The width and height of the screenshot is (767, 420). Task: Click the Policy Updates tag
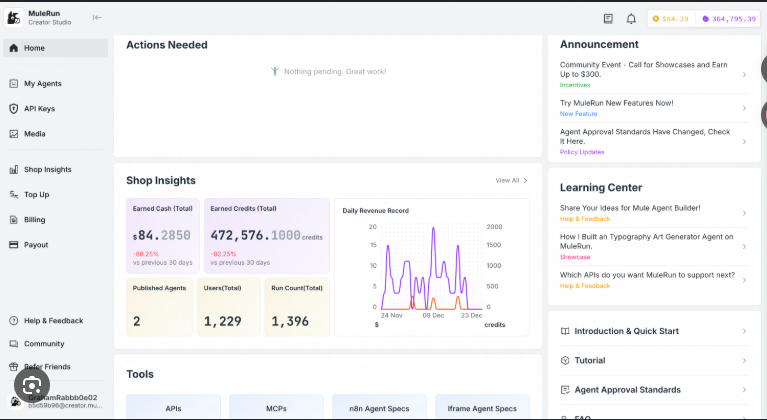pos(582,152)
